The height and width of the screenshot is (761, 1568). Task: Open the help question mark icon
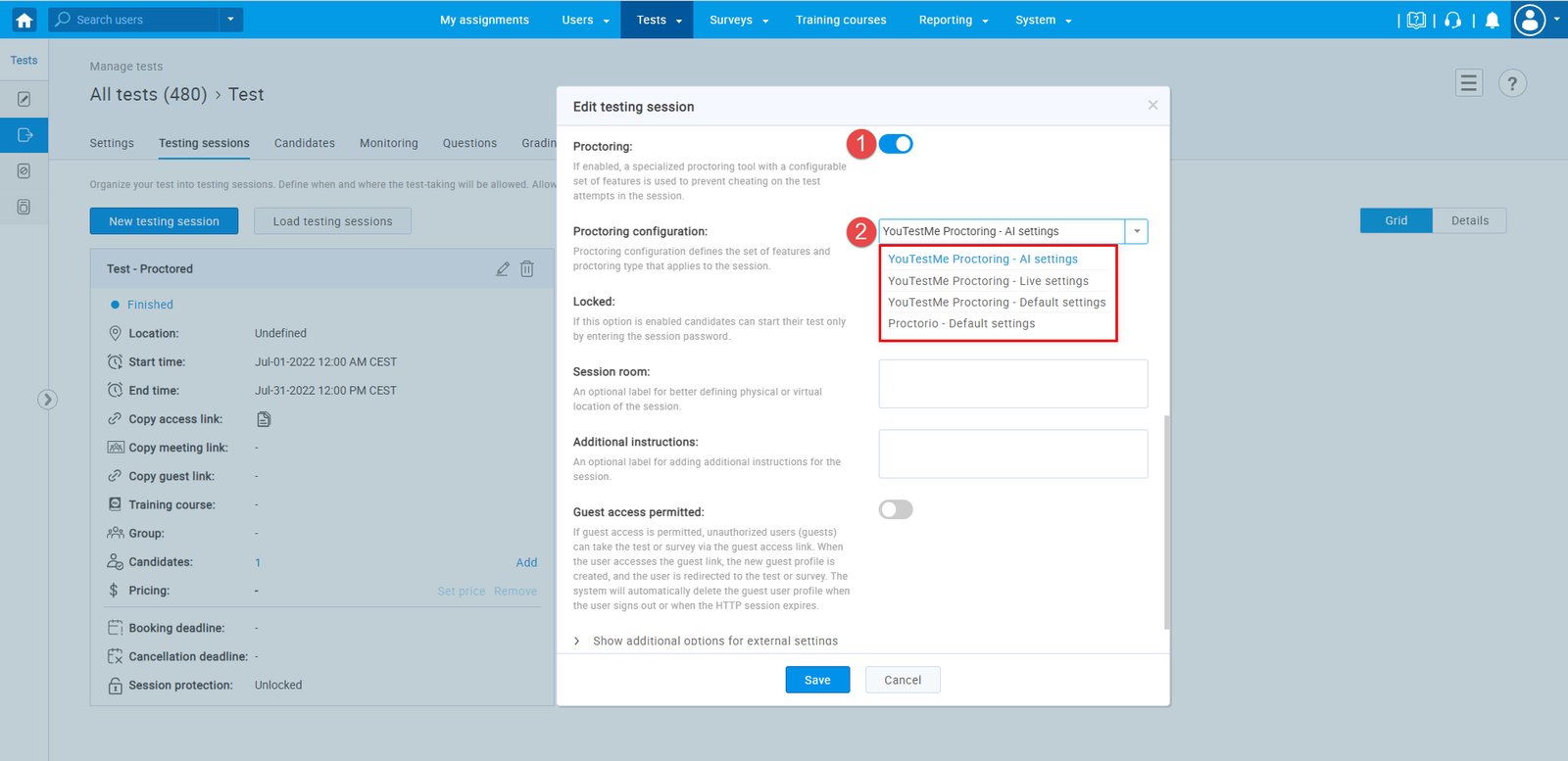click(x=1512, y=84)
